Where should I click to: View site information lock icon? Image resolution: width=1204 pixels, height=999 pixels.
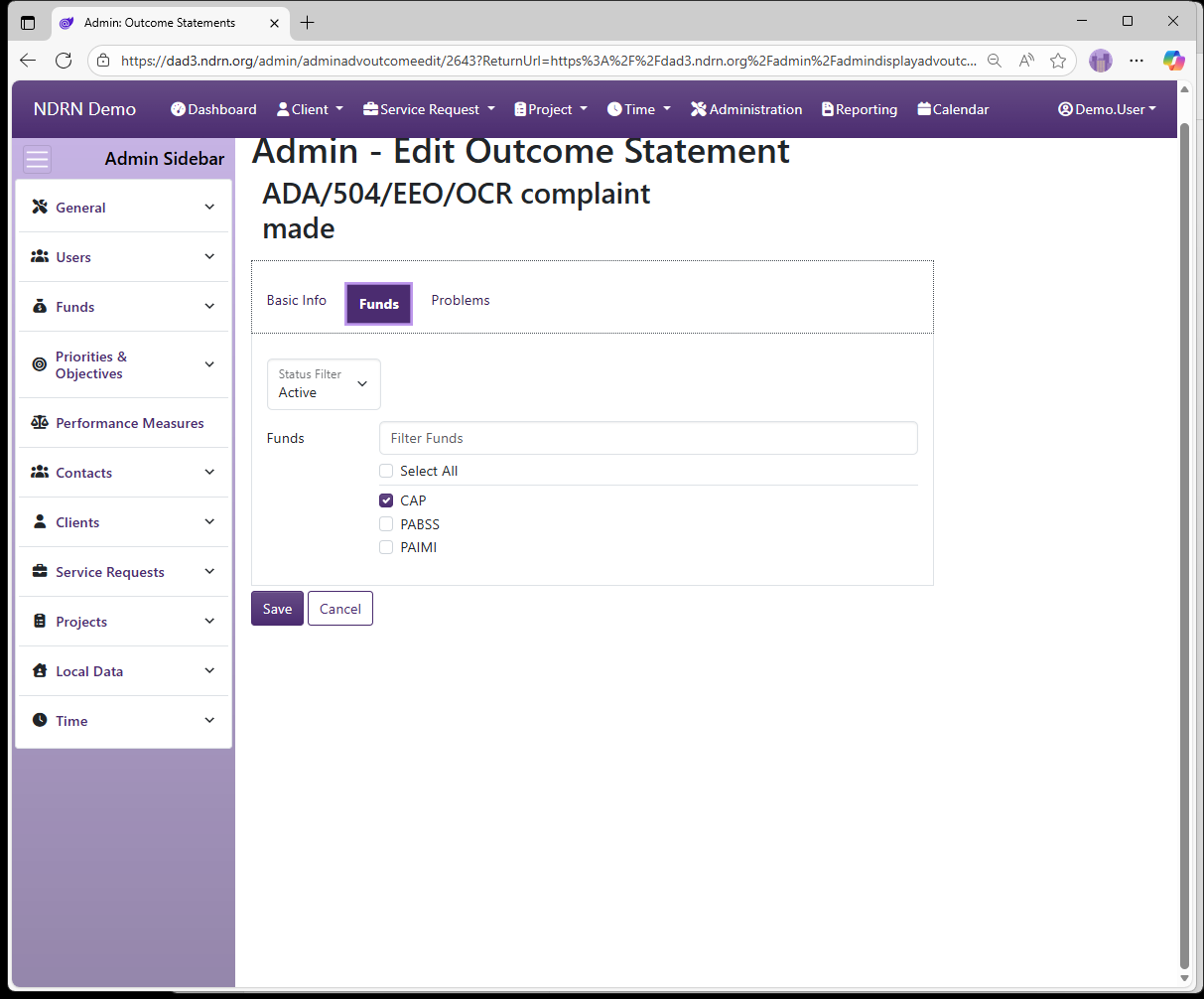[103, 61]
